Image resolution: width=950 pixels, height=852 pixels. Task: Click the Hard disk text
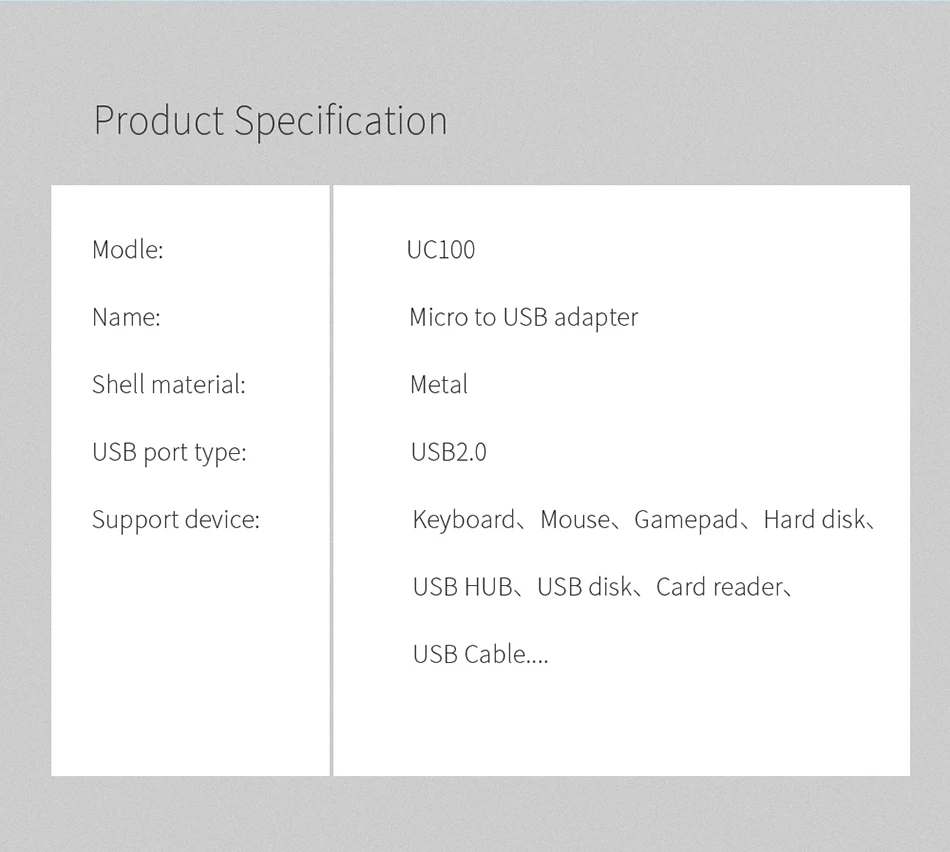click(814, 519)
